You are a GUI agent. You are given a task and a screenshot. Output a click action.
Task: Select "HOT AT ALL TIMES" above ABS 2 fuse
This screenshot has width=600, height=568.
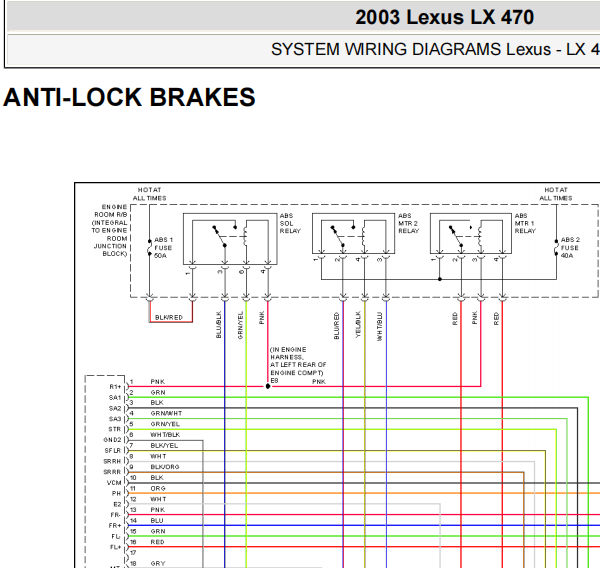[556, 194]
